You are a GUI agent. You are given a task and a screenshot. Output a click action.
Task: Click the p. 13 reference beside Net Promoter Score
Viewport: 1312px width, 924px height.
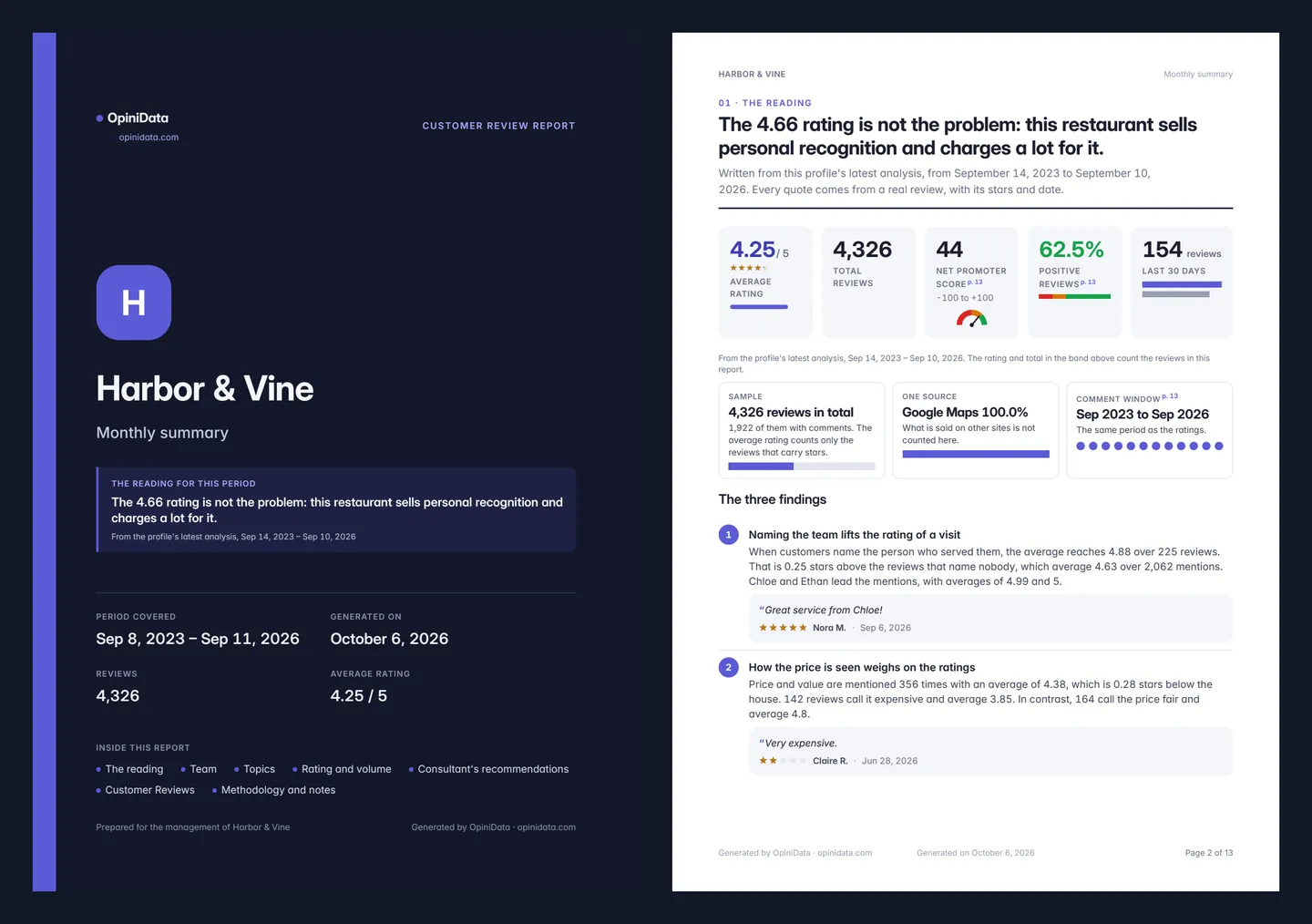point(975,282)
